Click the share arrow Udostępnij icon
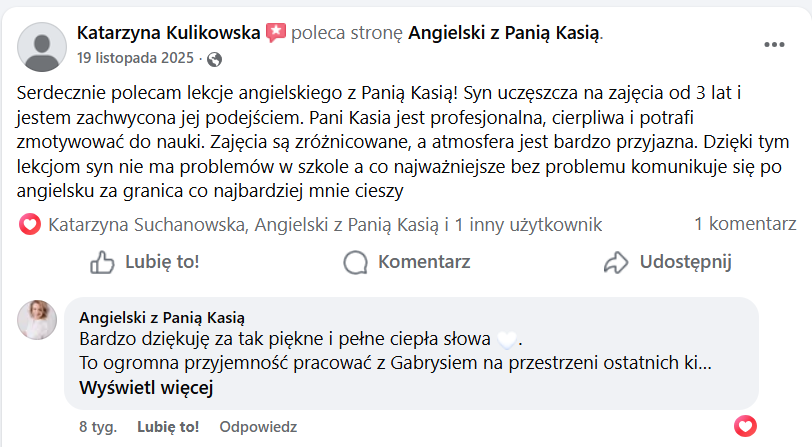The width and height of the screenshot is (812, 447). coord(616,262)
